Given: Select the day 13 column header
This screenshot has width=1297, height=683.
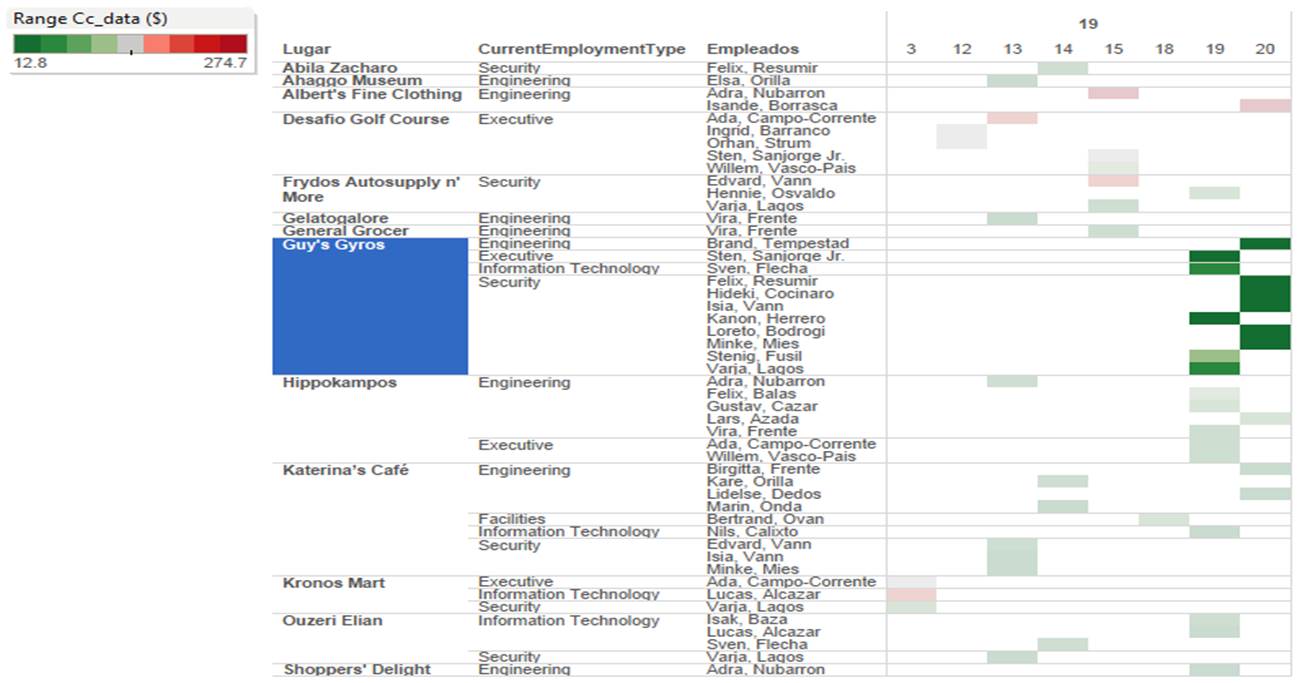Looking at the screenshot, I should 1012,49.
